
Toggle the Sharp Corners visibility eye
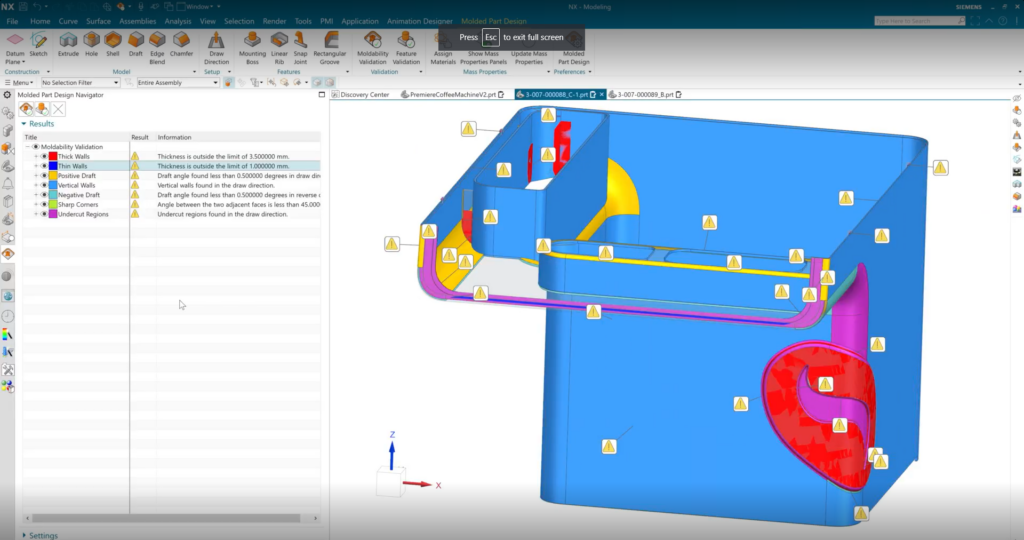44,204
